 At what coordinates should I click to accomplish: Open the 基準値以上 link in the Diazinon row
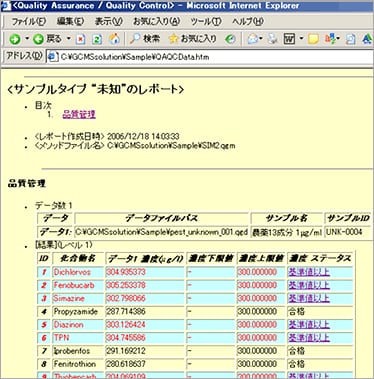(309, 325)
